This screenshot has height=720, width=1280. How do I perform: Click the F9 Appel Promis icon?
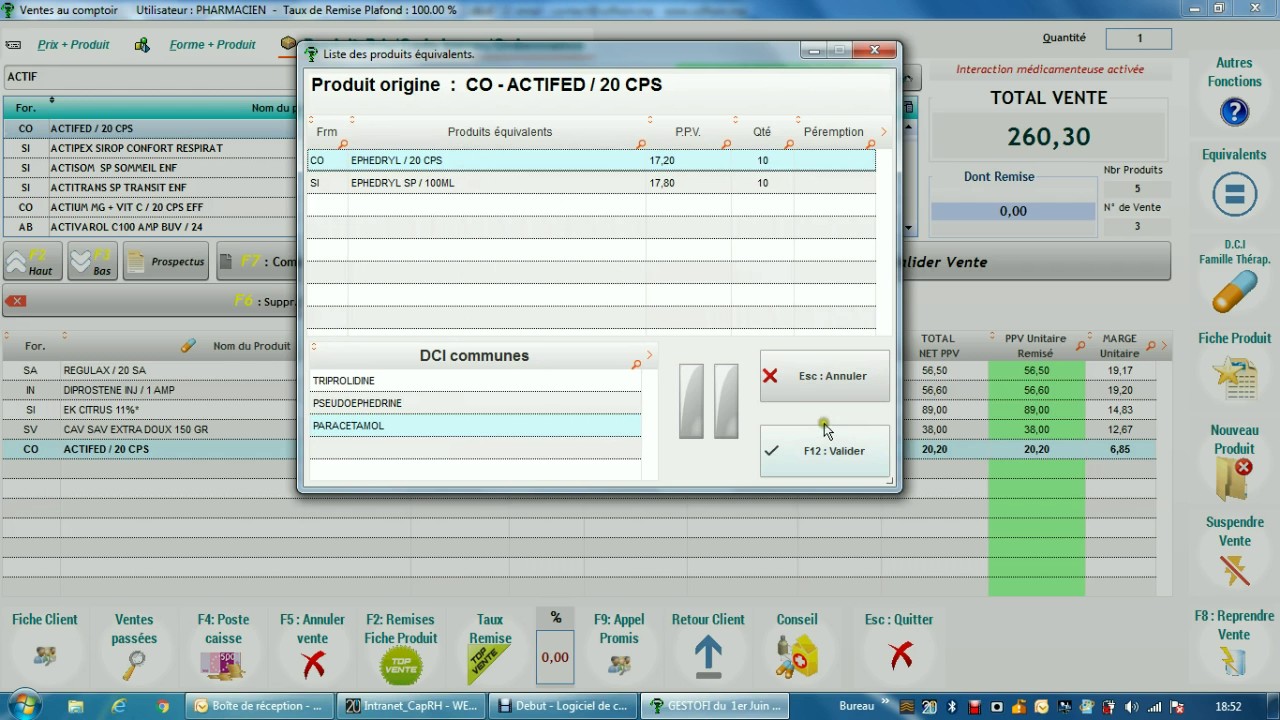[619, 663]
